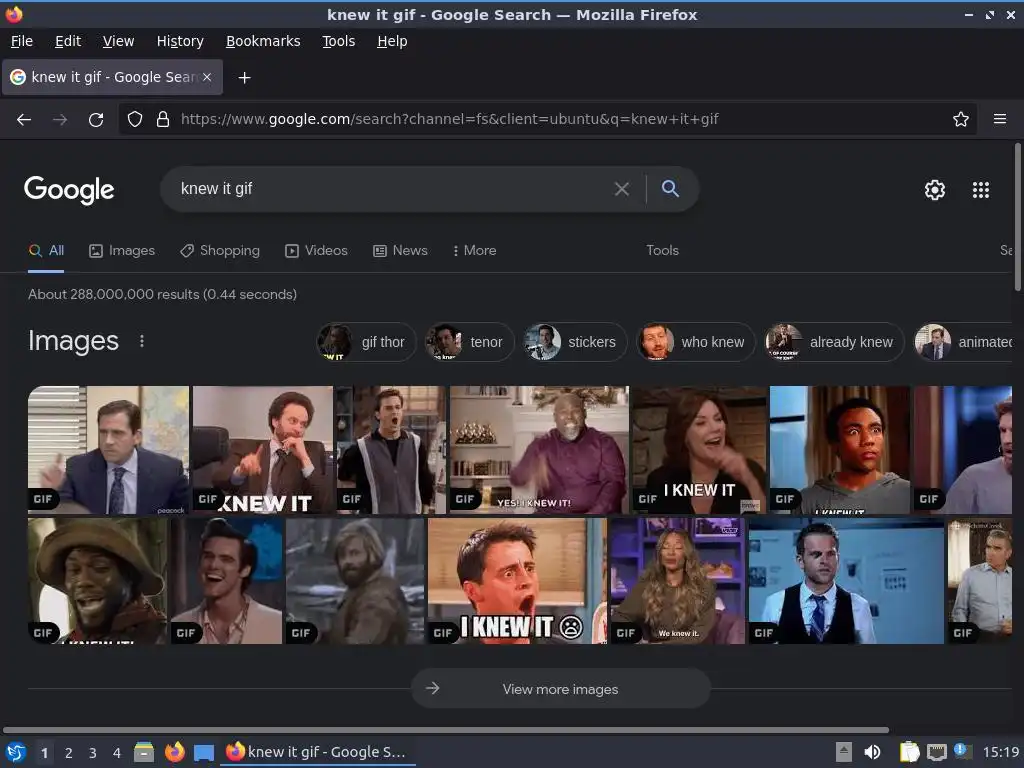Viewport: 1024px width, 768px height.
Task: Open the Firefox hamburger application menu
Action: click(1000, 119)
